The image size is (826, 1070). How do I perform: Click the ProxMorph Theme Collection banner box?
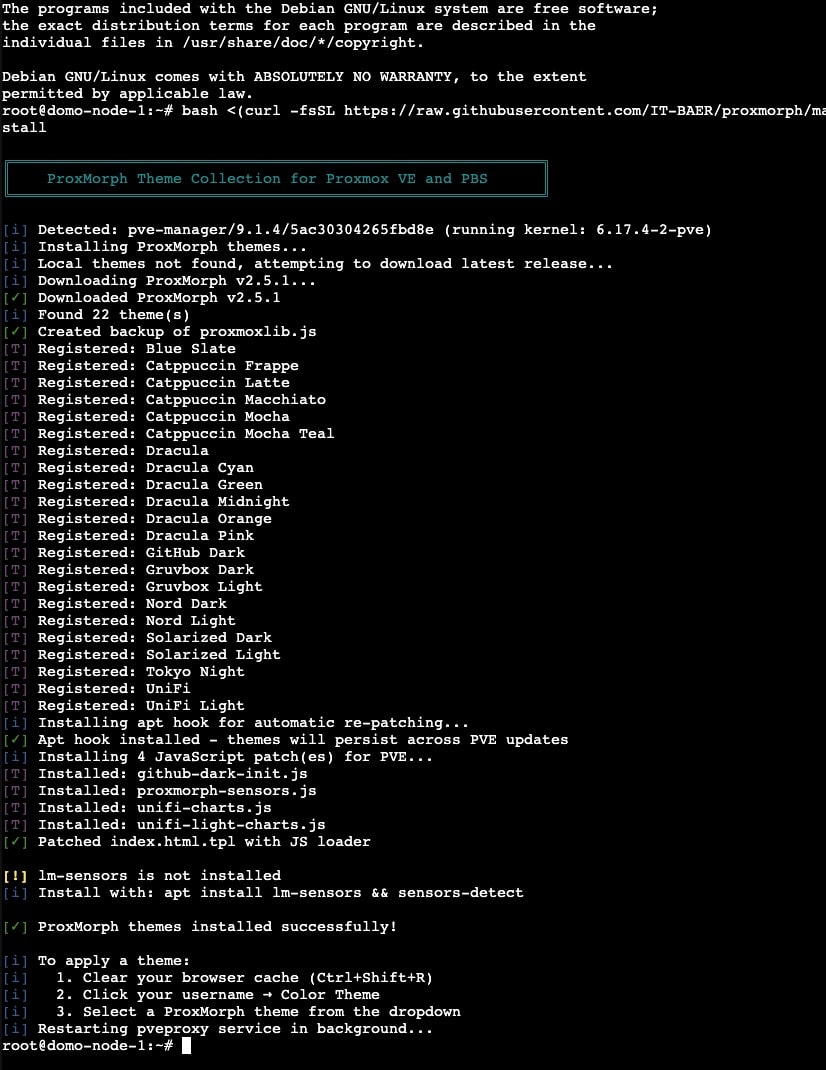276,179
